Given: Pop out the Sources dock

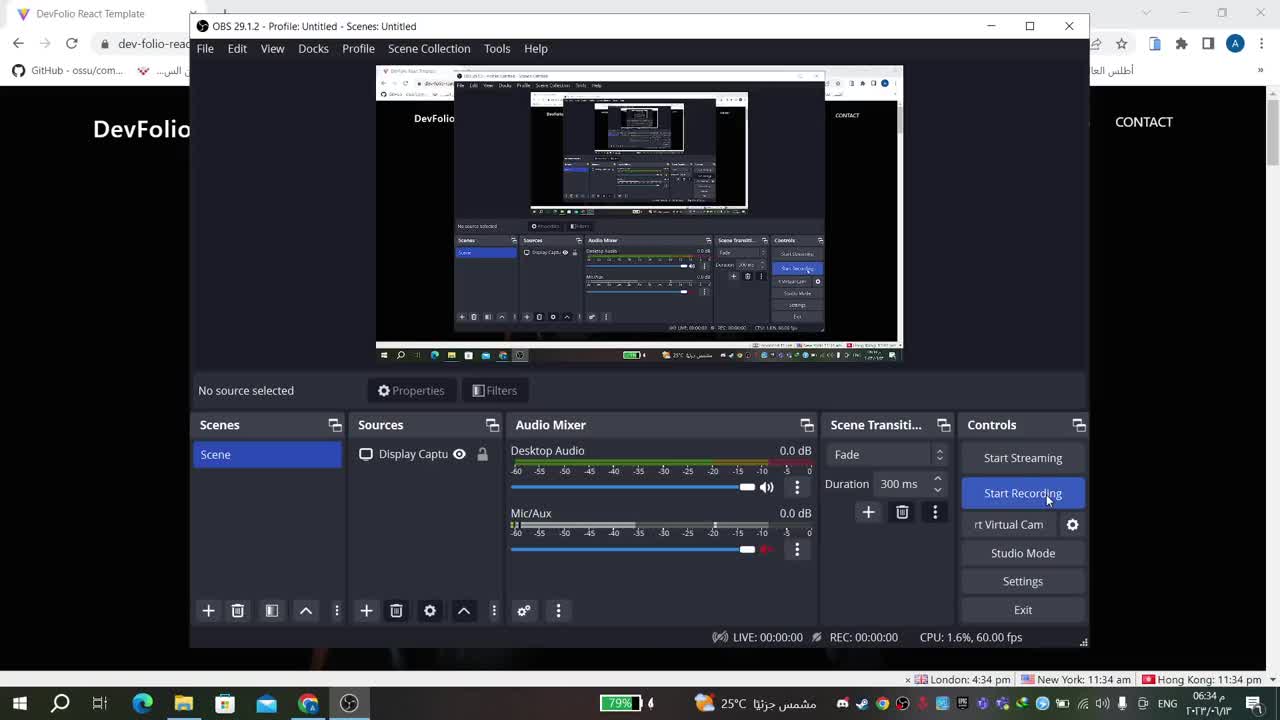Looking at the screenshot, I should (492, 425).
